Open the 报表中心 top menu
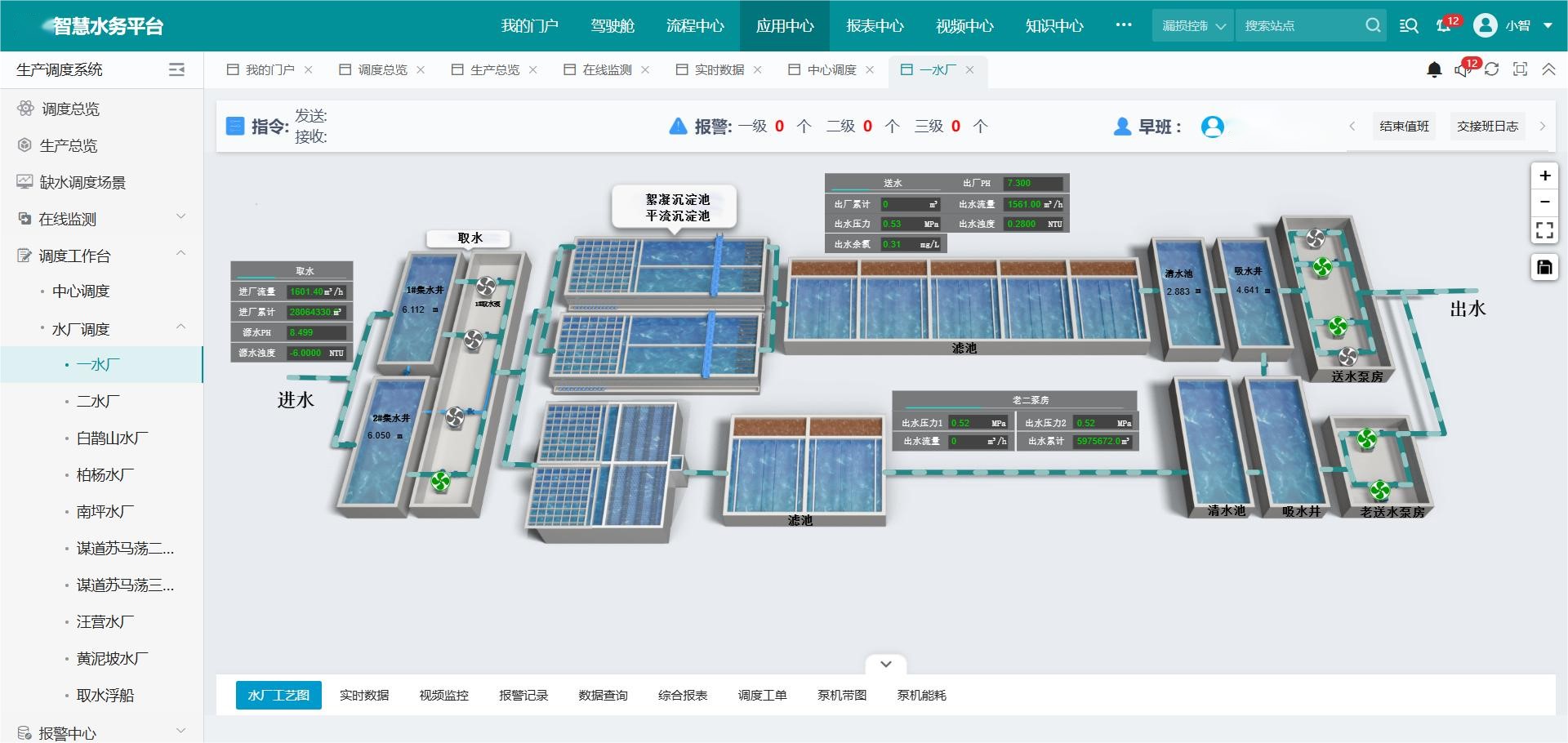Screen dimensions: 1568x743 (x=875, y=25)
